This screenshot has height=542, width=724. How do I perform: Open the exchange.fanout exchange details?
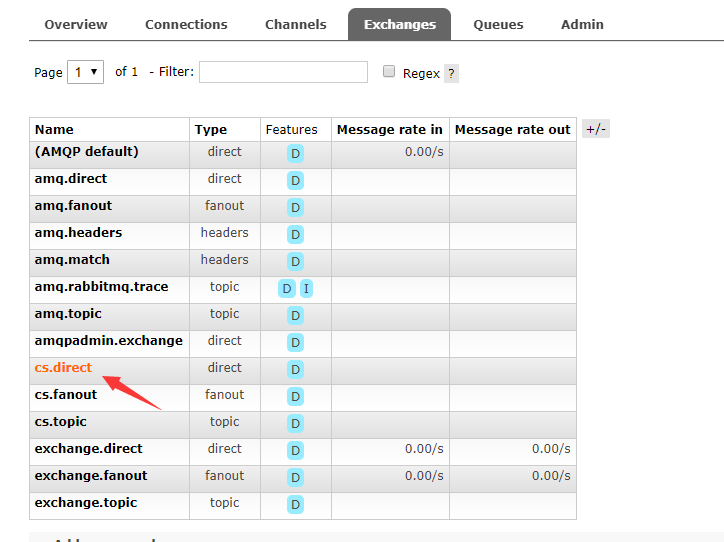pos(90,476)
